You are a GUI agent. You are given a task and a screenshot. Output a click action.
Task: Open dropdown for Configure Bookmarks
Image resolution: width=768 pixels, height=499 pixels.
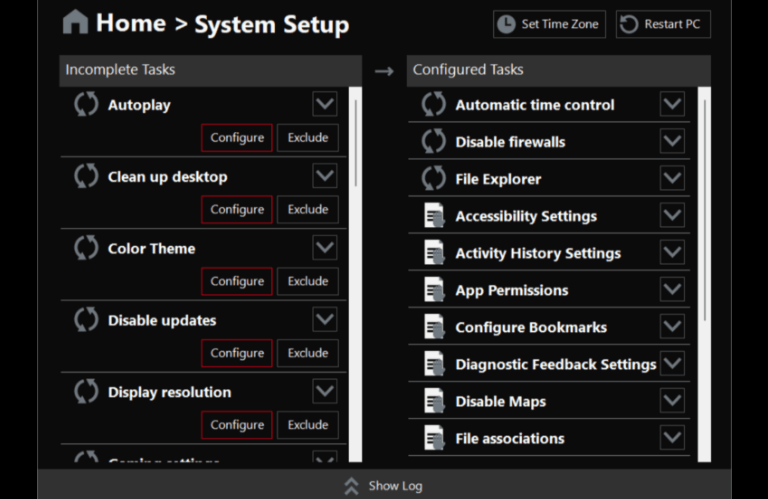(672, 327)
